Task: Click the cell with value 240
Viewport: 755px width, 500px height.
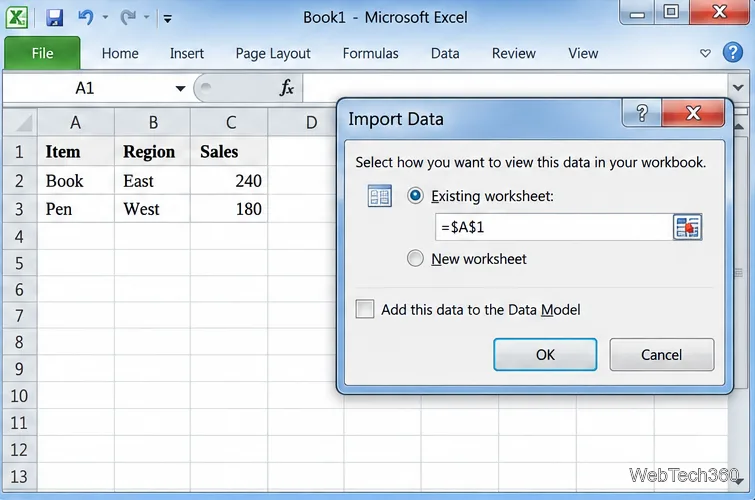Action: coord(229,181)
